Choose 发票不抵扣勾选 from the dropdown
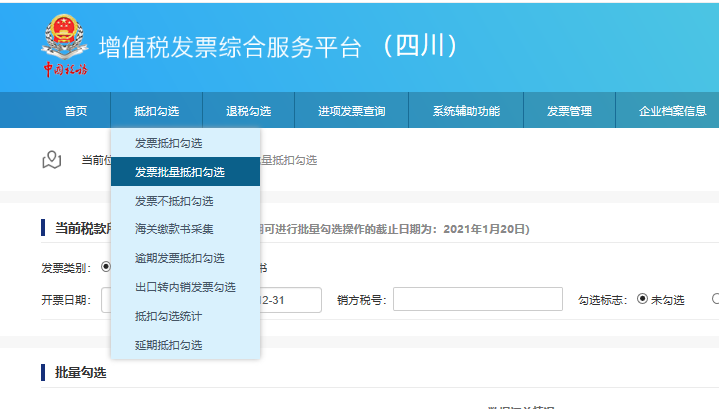This screenshot has height=409, width=719. [174, 201]
